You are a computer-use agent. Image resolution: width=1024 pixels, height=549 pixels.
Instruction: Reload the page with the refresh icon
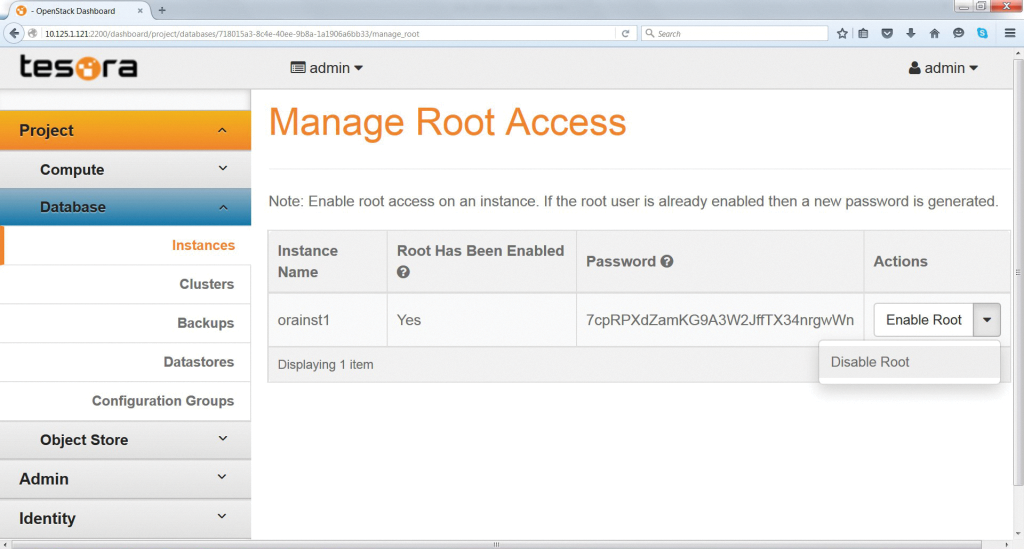[x=626, y=33]
